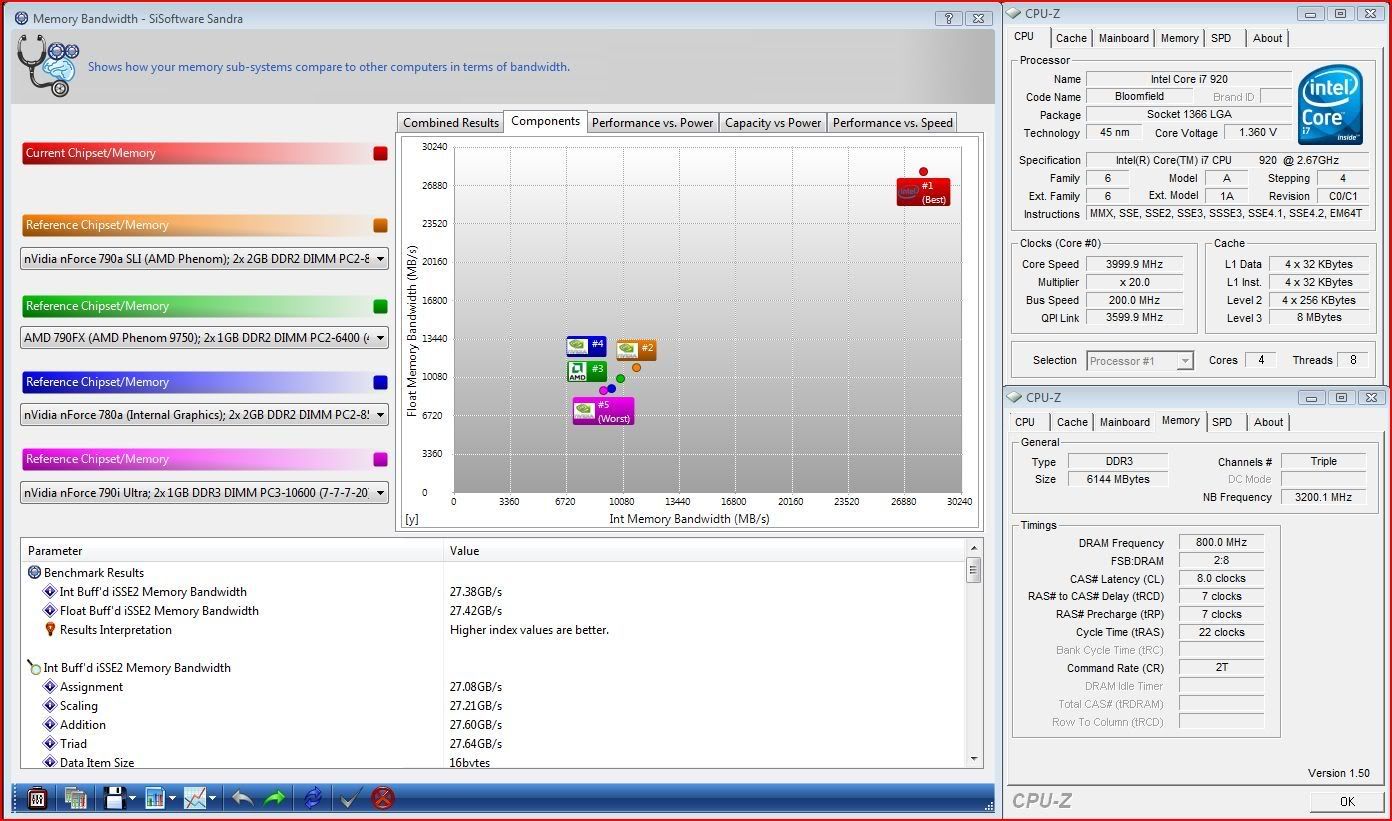Select the Assignment row in results
The image size is (1392, 821).
493,687
